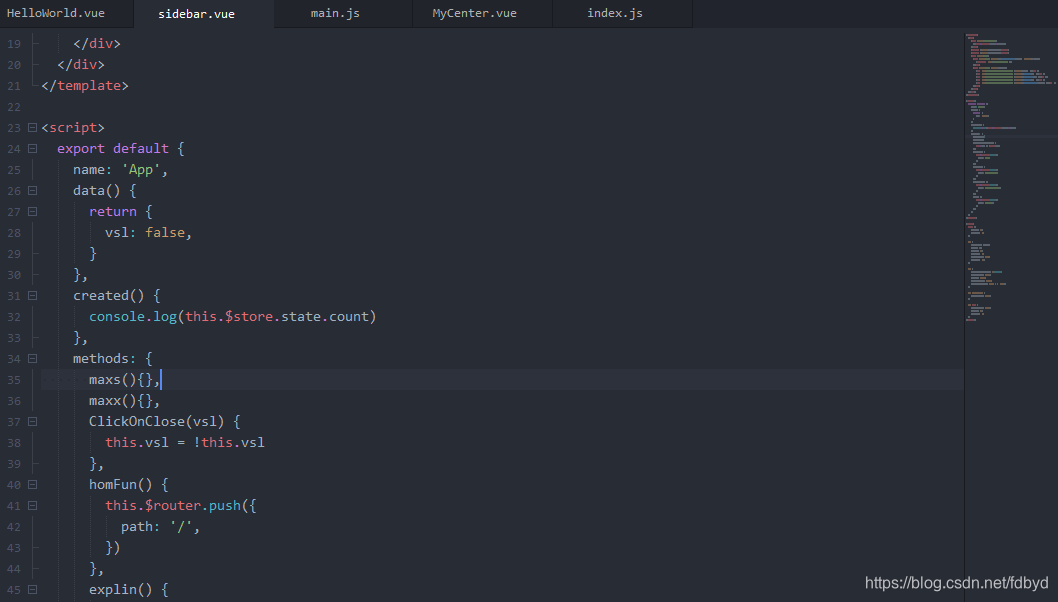Click the path: '/' line

pos(160,526)
